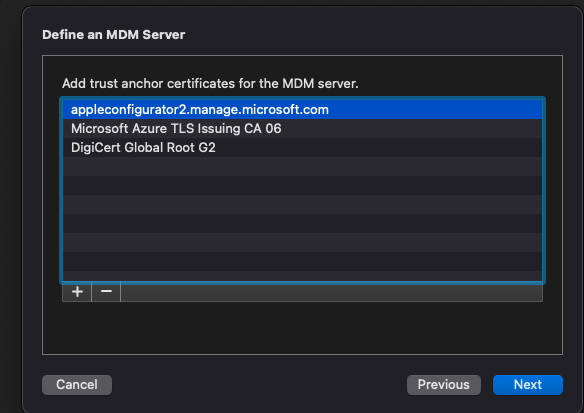Viewport: 584px width, 413px height.
Task: Go back with the Previous button
Action: (x=444, y=385)
